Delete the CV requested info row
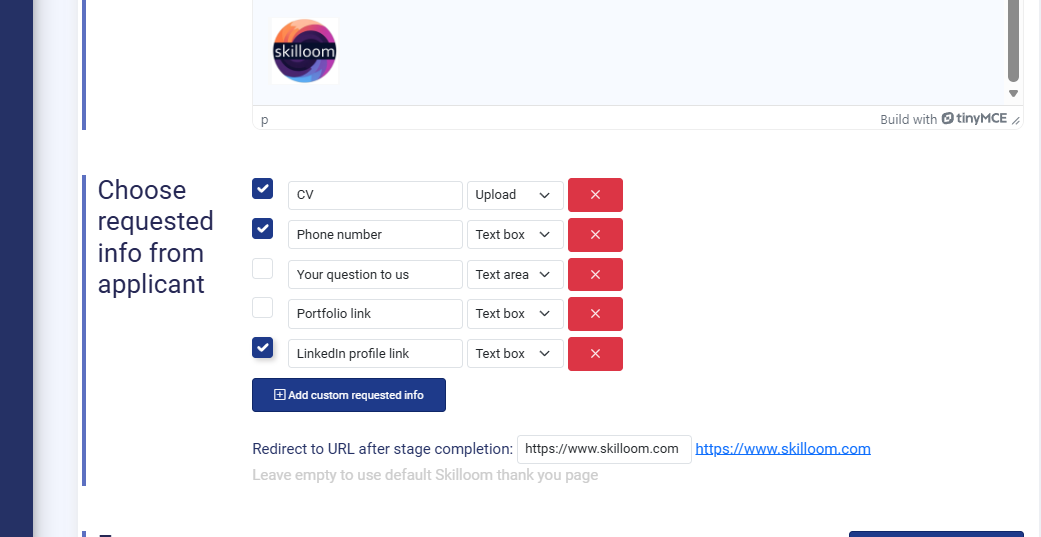Image resolution: width=1041 pixels, height=537 pixels. (595, 195)
